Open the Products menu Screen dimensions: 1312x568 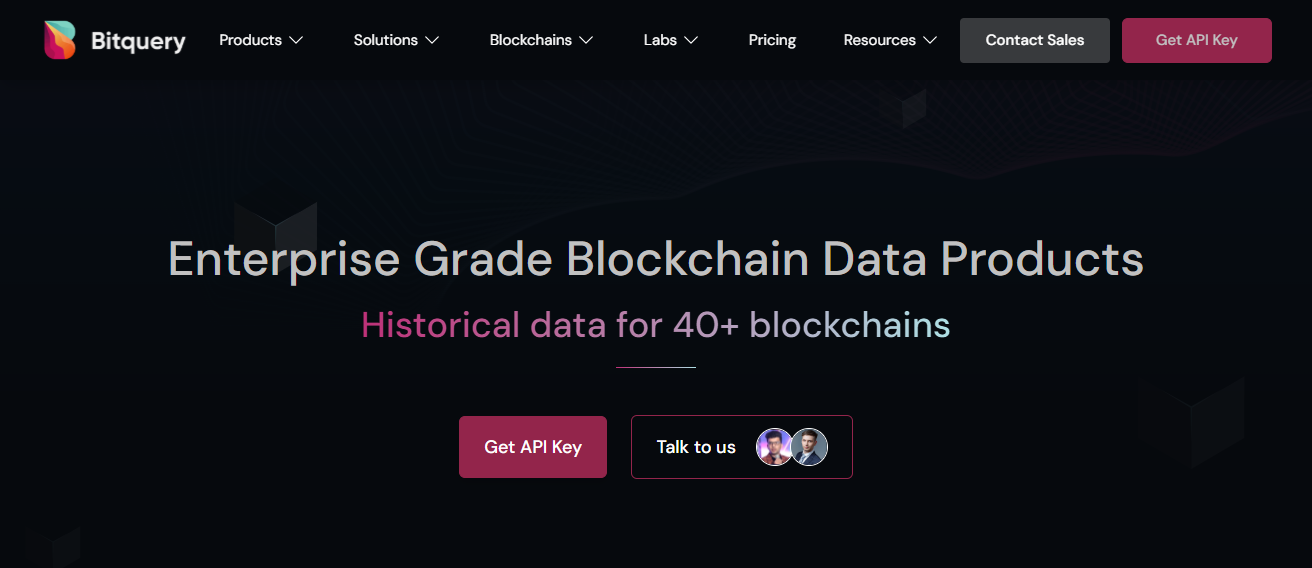(x=250, y=40)
